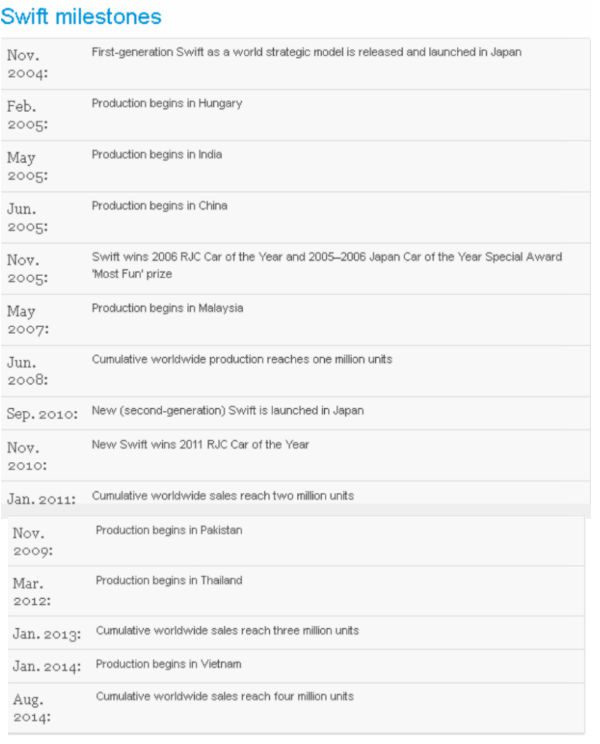Image resolution: width=600 pixels, height=744 pixels.
Task: Click "Production begins in Malaysia" entry
Action: (x=167, y=308)
